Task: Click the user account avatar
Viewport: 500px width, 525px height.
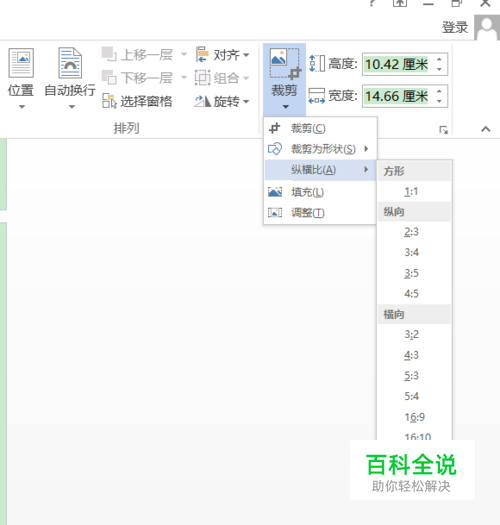Action: click(x=487, y=27)
